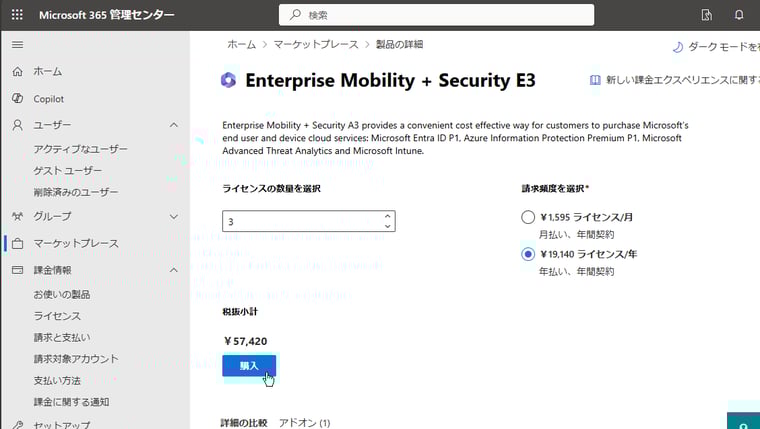Switch to the 詳細の比較 tab
Screen dimensions: 760x429
click(x=244, y=423)
